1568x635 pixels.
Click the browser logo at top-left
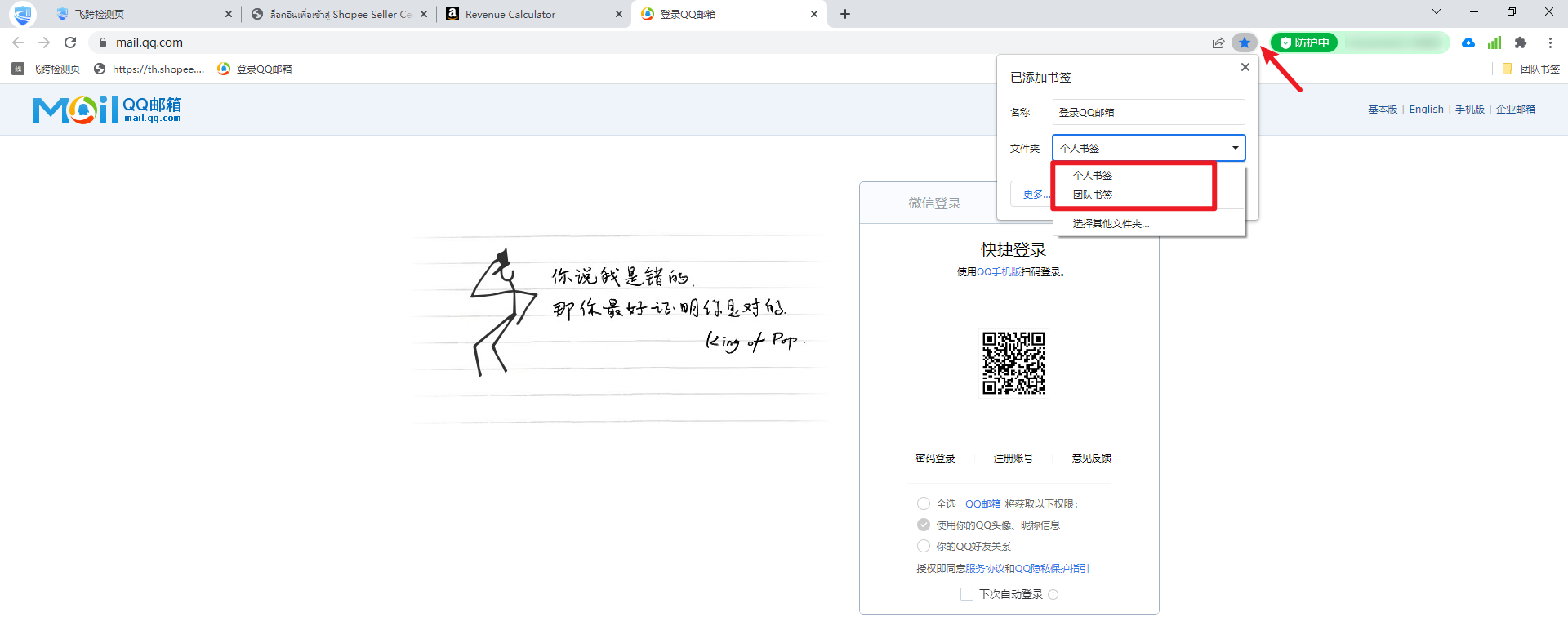22,14
